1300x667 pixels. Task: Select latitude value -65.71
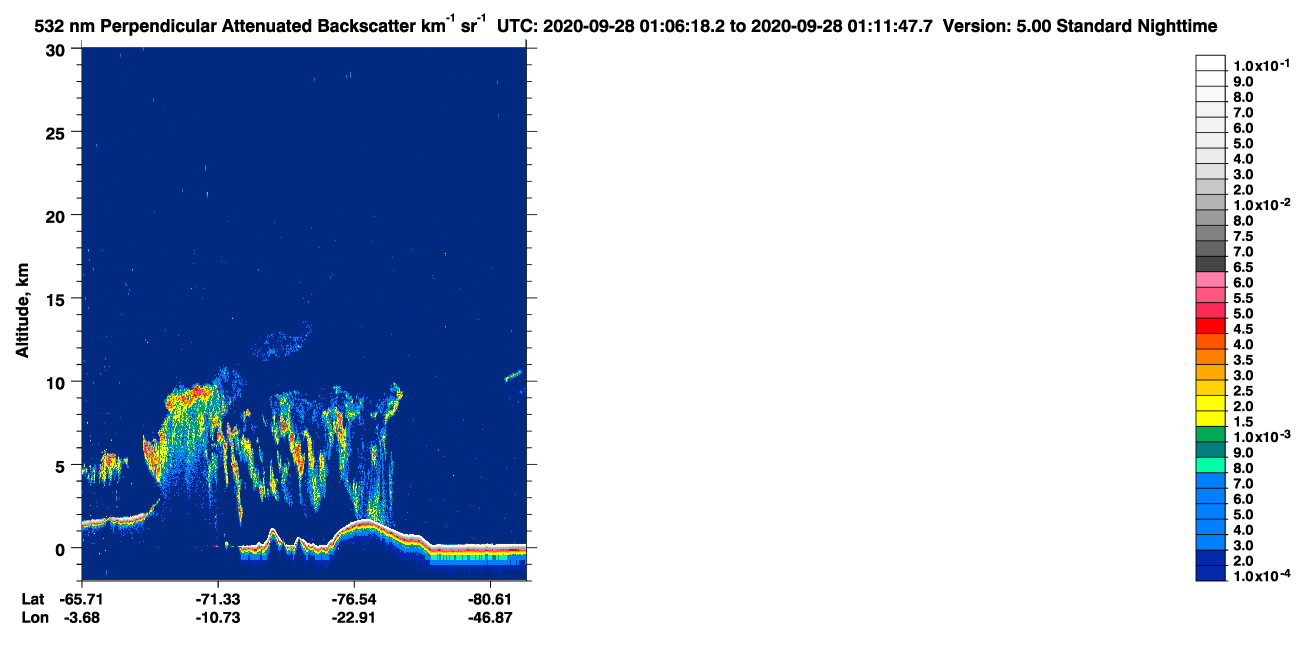[82, 598]
